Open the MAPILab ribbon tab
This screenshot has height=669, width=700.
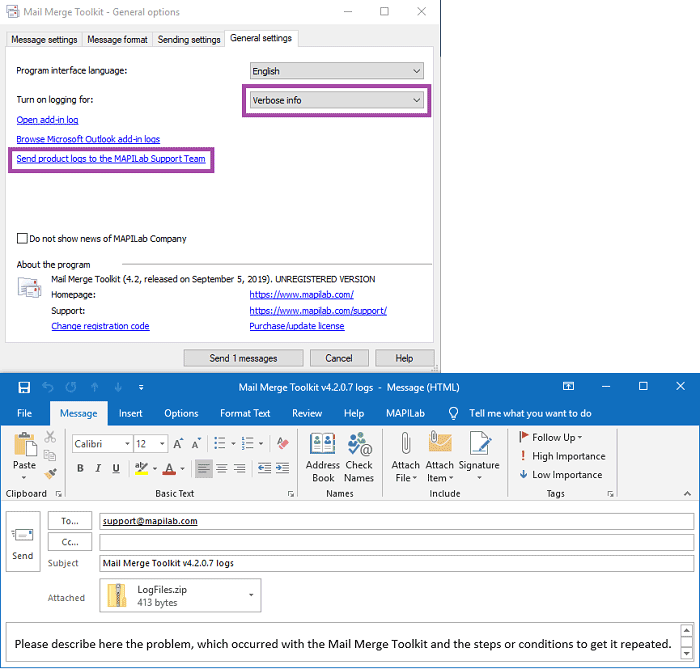(405, 413)
